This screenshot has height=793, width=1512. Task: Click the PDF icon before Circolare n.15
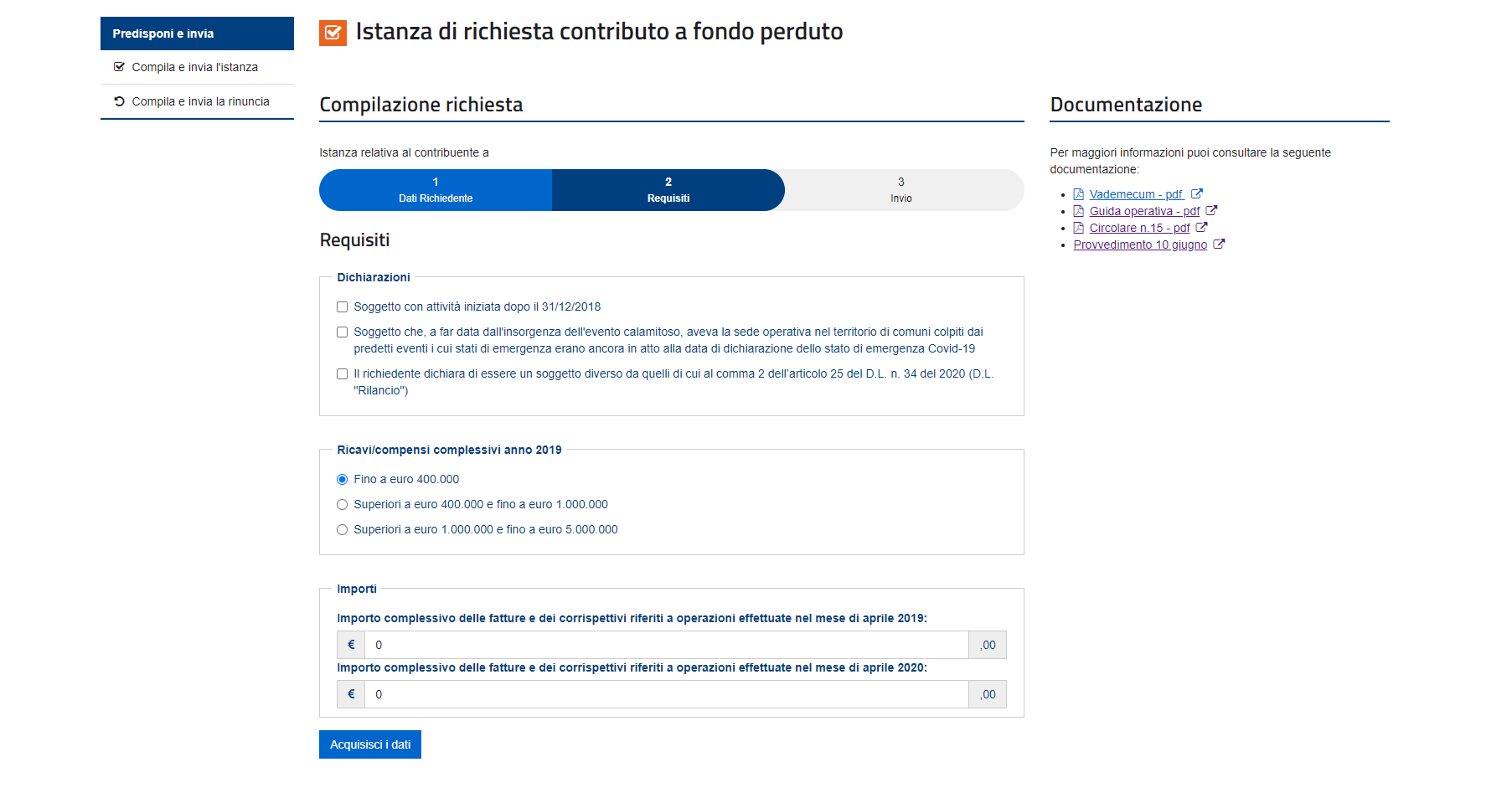click(1079, 228)
